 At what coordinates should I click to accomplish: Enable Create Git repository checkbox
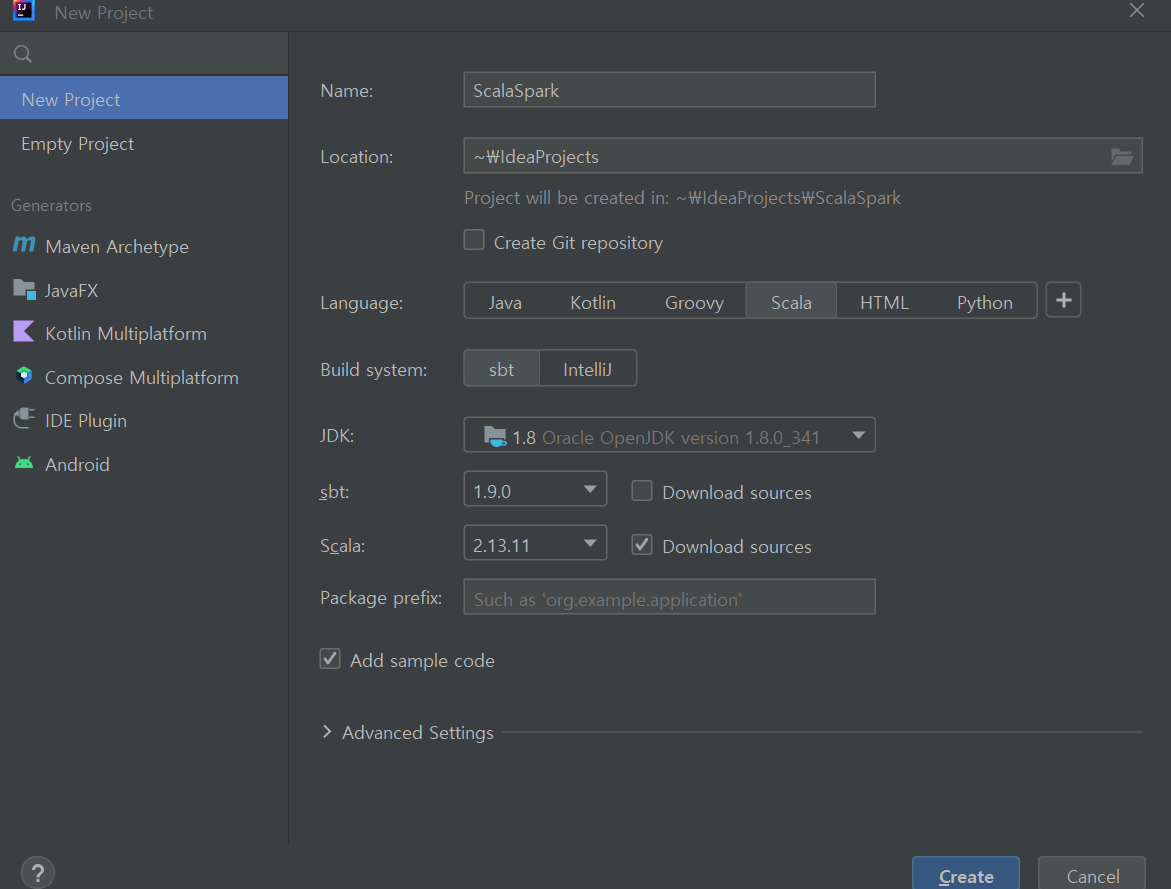[x=474, y=240]
